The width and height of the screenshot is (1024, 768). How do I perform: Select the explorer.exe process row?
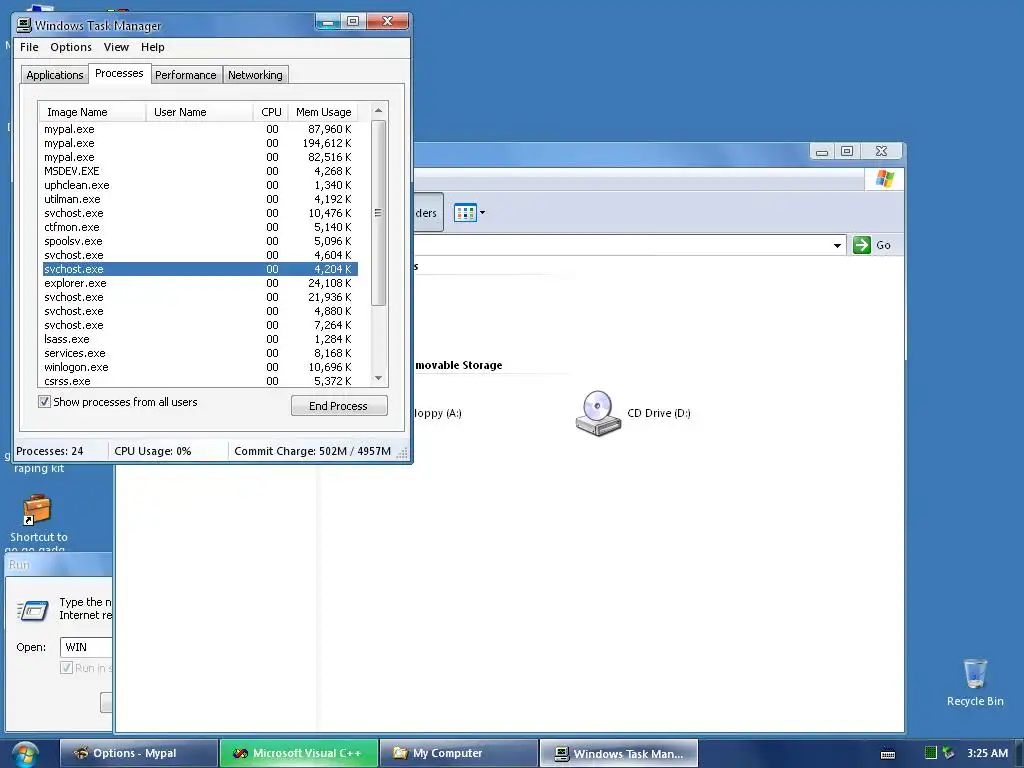pos(200,283)
